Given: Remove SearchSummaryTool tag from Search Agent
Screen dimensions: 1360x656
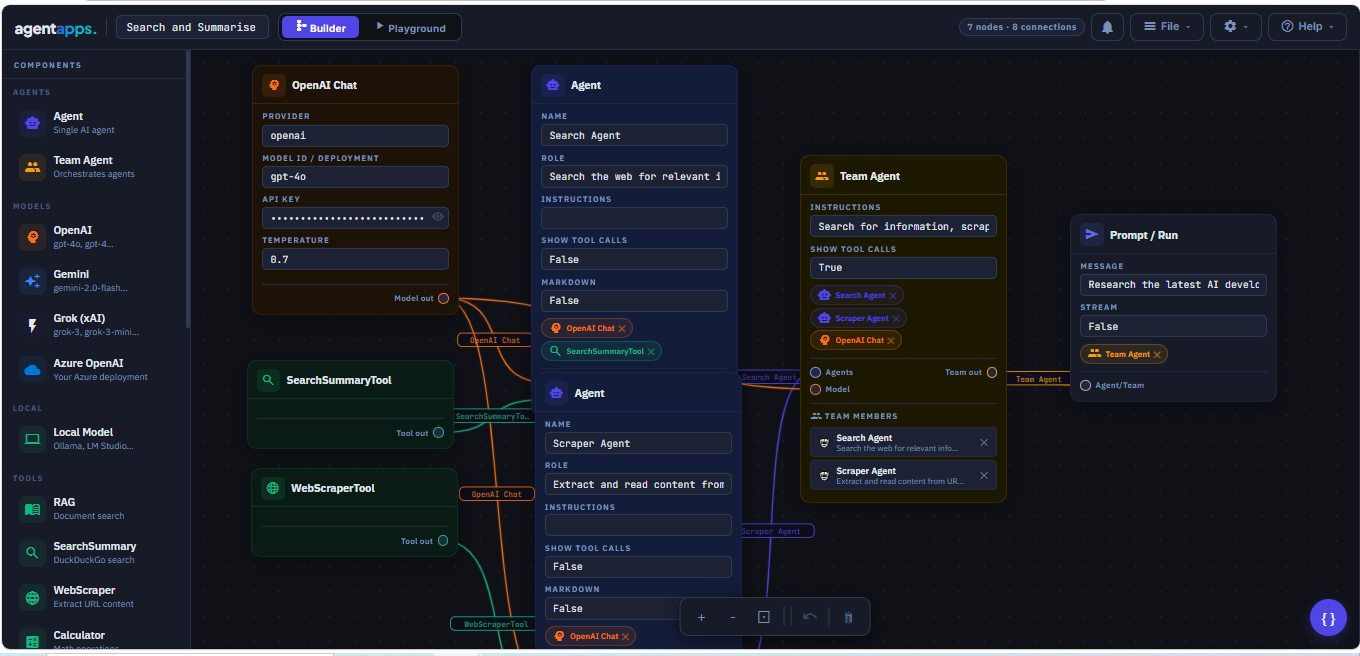Looking at the screenshot, I should (x=651, y=351).
